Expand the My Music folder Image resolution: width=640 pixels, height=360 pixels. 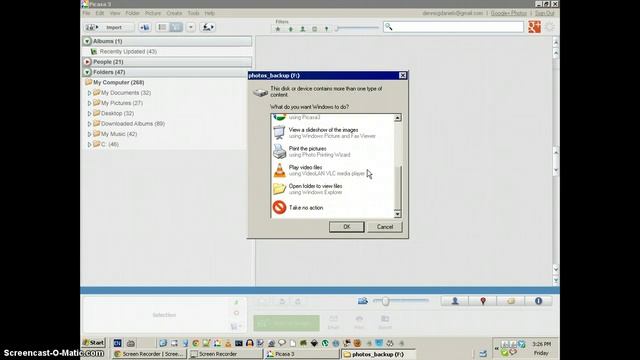click(89, 134)
